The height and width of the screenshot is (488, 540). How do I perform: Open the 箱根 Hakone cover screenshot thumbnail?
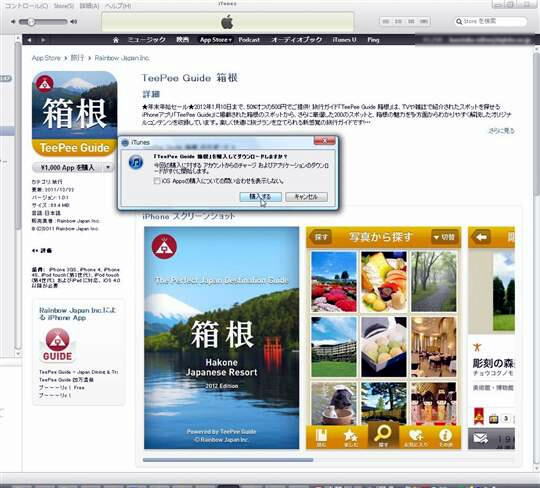(221, 338)
